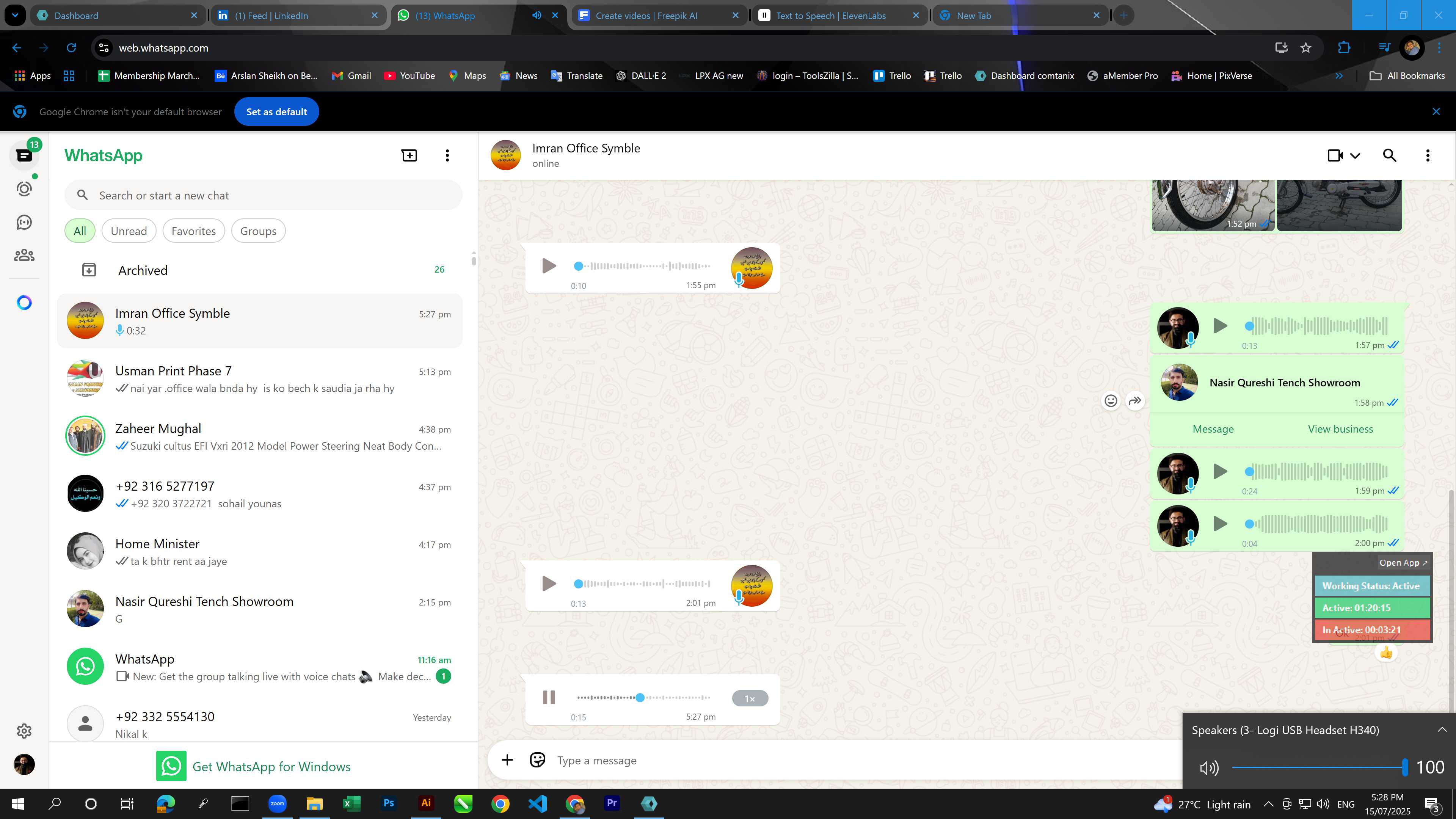This screenshot has height=819, width=1456.
Task: Expand the audio output device chevron
Action: coord(1442,730)
